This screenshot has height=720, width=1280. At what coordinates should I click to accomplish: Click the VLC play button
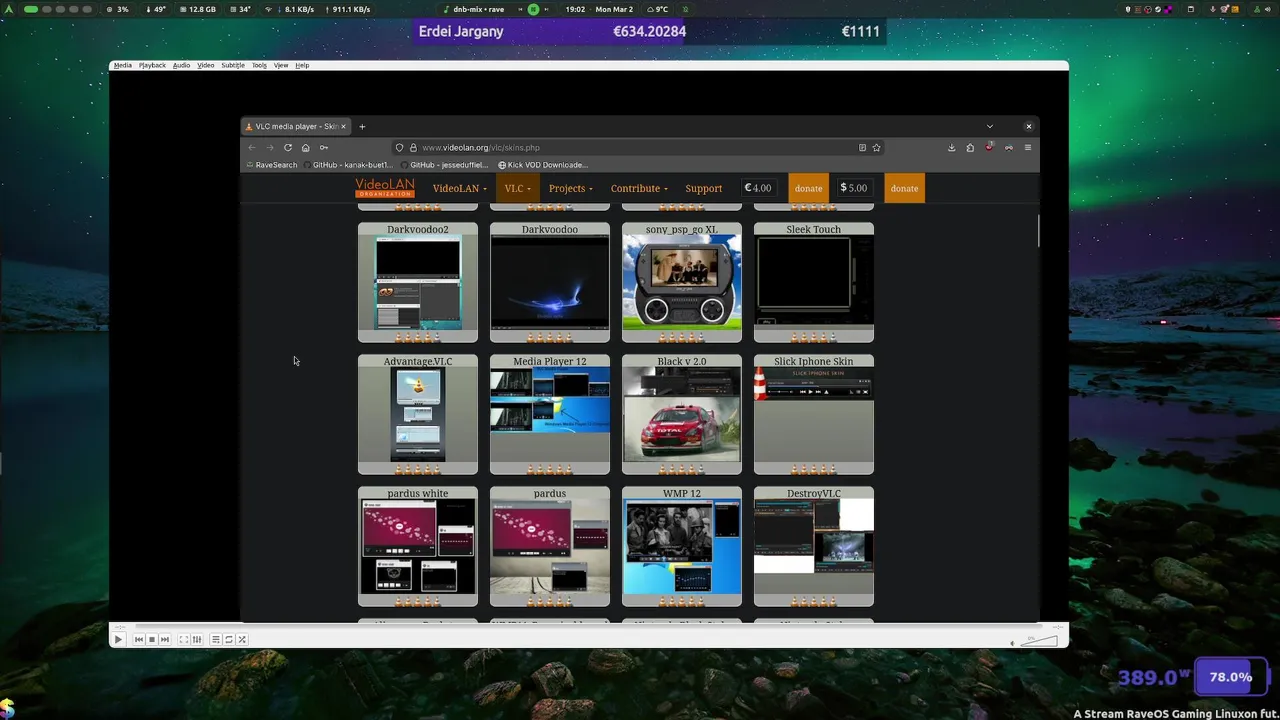coord(118,639)
